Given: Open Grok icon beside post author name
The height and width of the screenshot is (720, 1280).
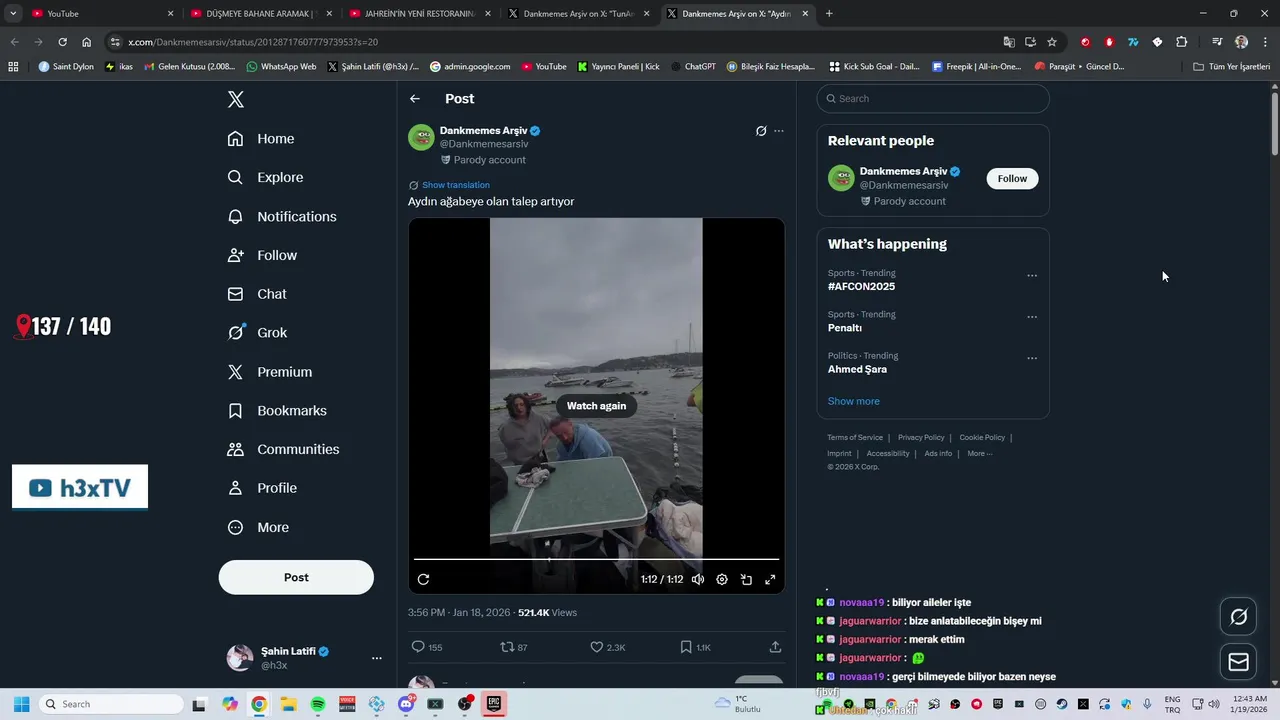Looking at the screenshot, I should [761, 131].
